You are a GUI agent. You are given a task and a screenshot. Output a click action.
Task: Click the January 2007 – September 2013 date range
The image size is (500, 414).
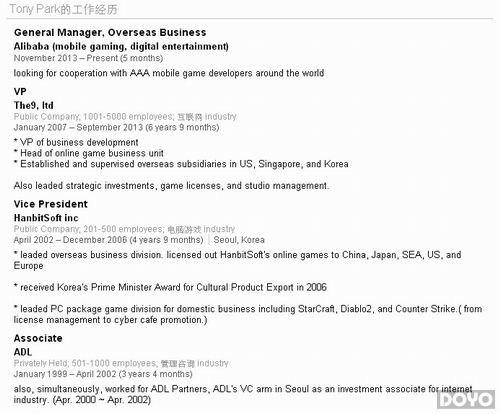click(116, 127)
